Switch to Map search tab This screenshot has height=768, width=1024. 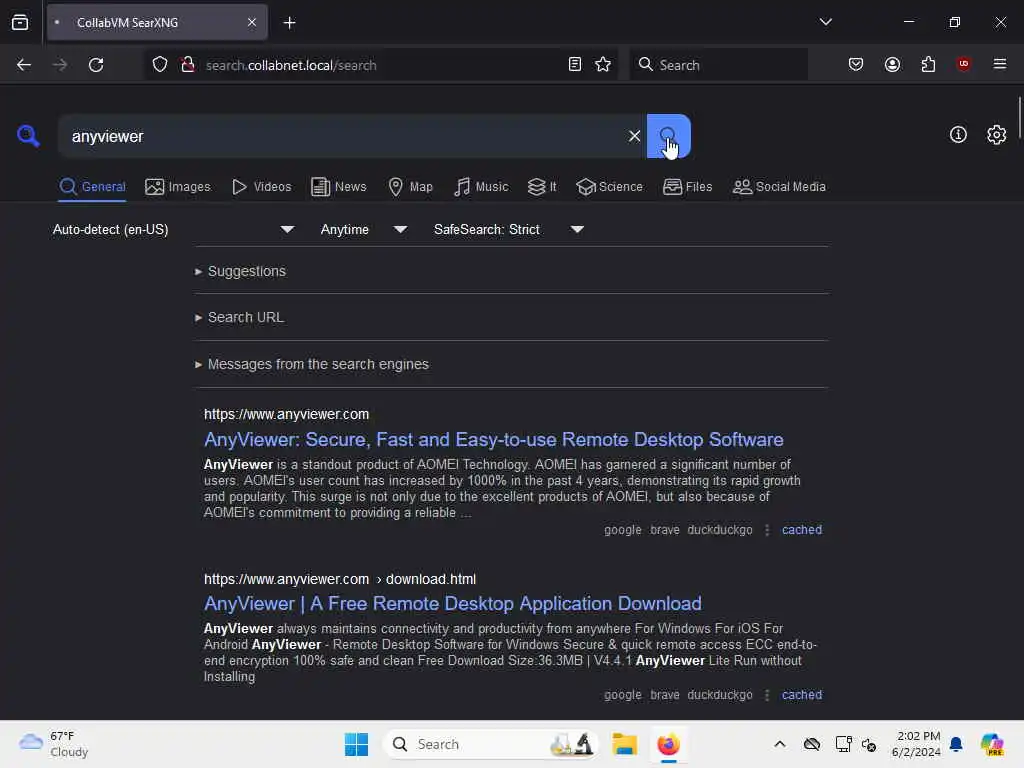point(410,187)
